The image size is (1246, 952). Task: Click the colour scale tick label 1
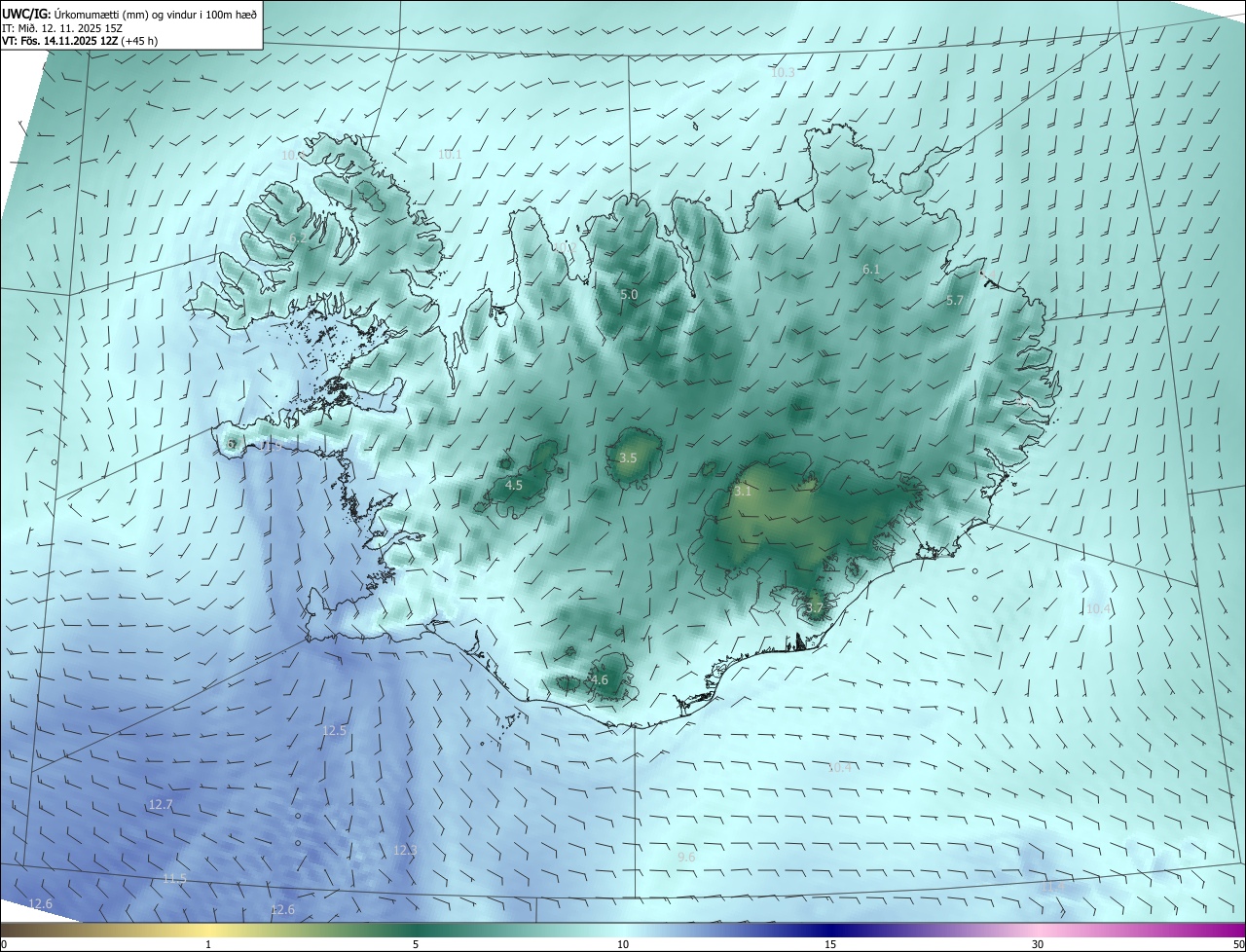[208, 944]
